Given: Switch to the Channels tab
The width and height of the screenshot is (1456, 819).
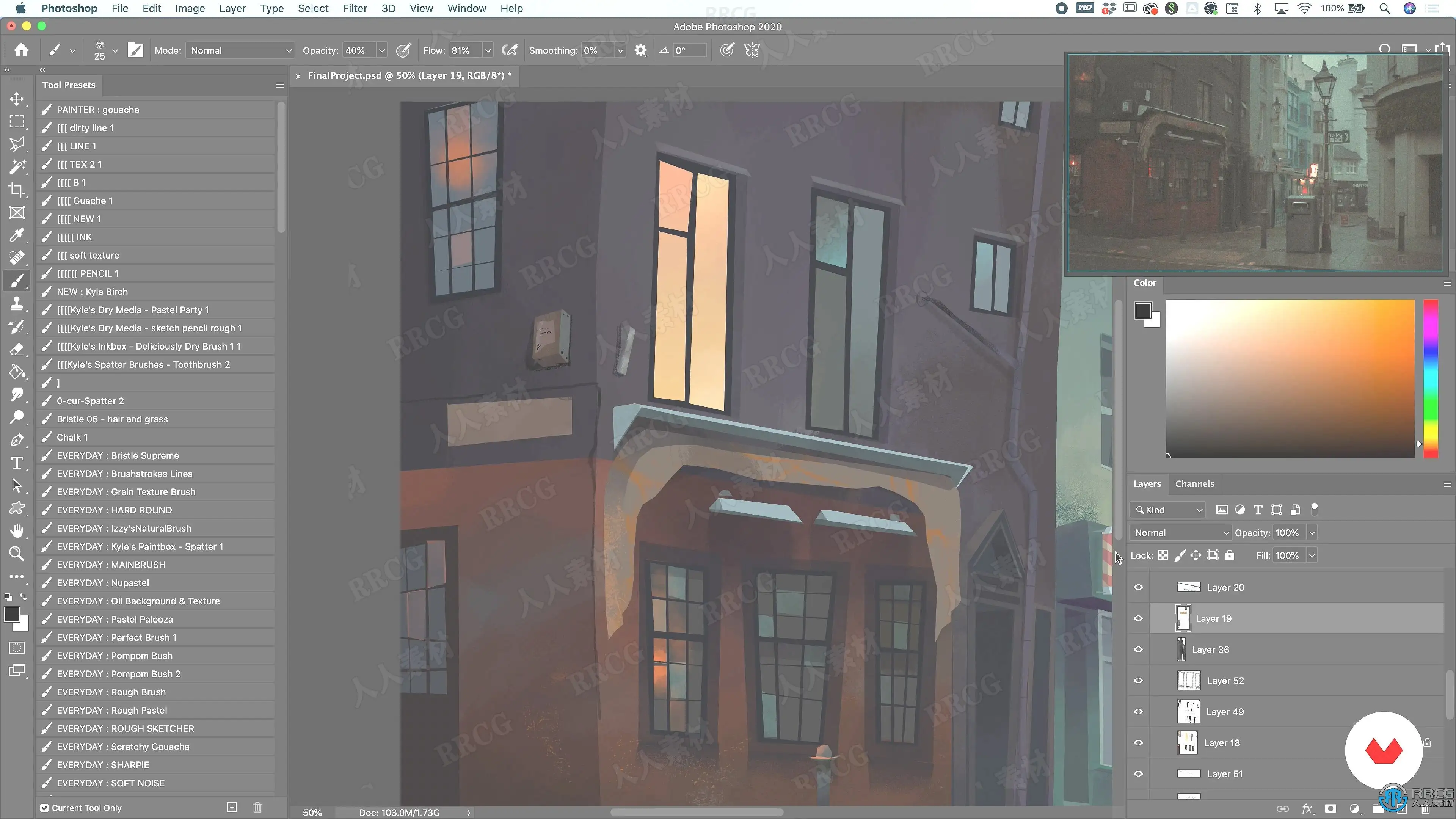Looking at the screenshot, I should coord(1194,484).
